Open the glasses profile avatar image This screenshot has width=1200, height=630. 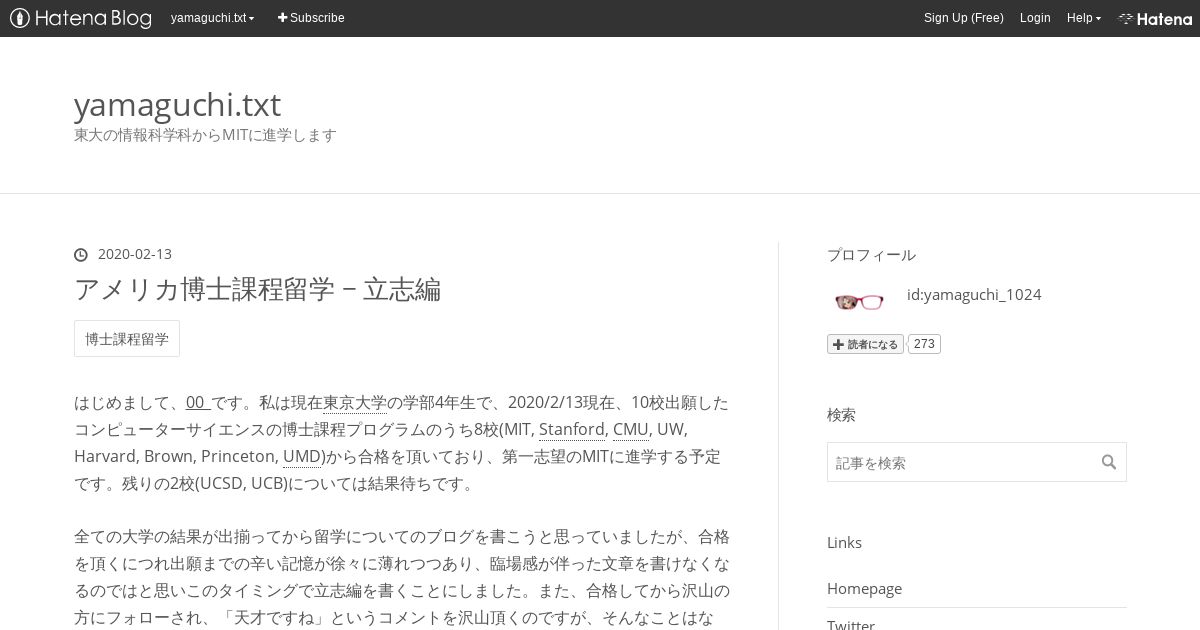click(x=858, y=301)
